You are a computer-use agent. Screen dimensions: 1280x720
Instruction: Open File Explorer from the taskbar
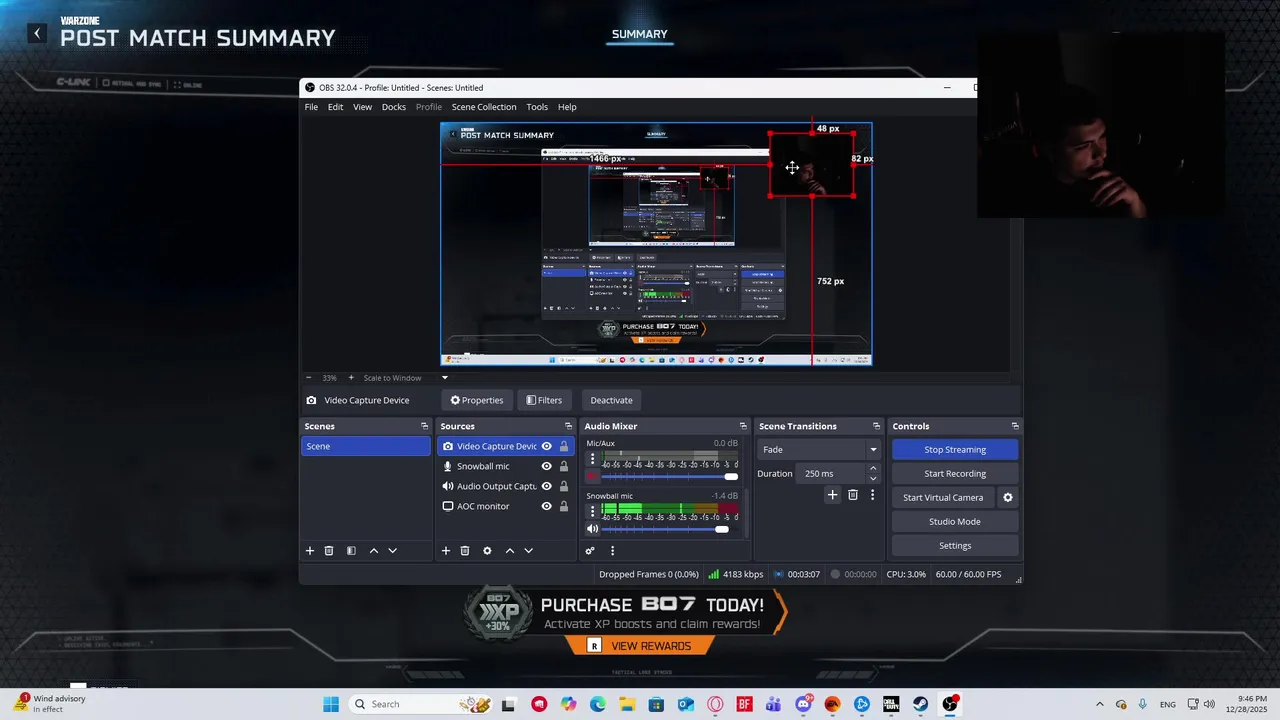627,704
